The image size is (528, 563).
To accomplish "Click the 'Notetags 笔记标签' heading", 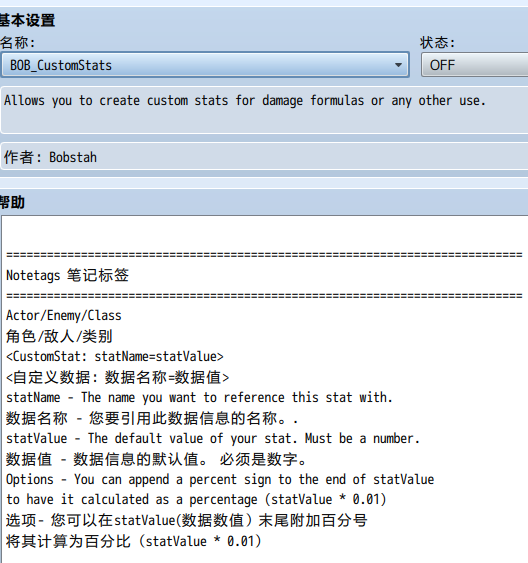I will pyautogui.click(x=67, y=275).
